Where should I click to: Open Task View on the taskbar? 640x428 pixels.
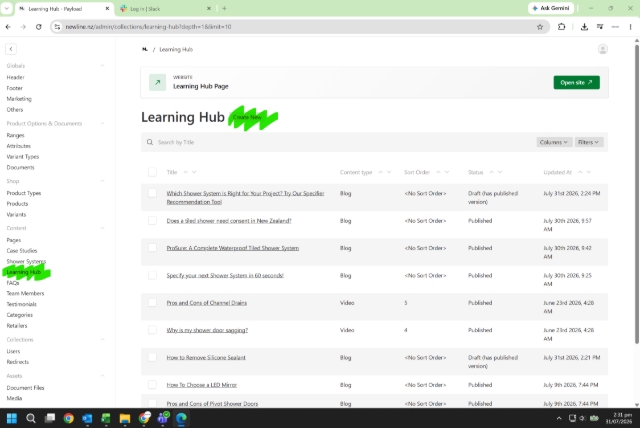coord(50,418)
